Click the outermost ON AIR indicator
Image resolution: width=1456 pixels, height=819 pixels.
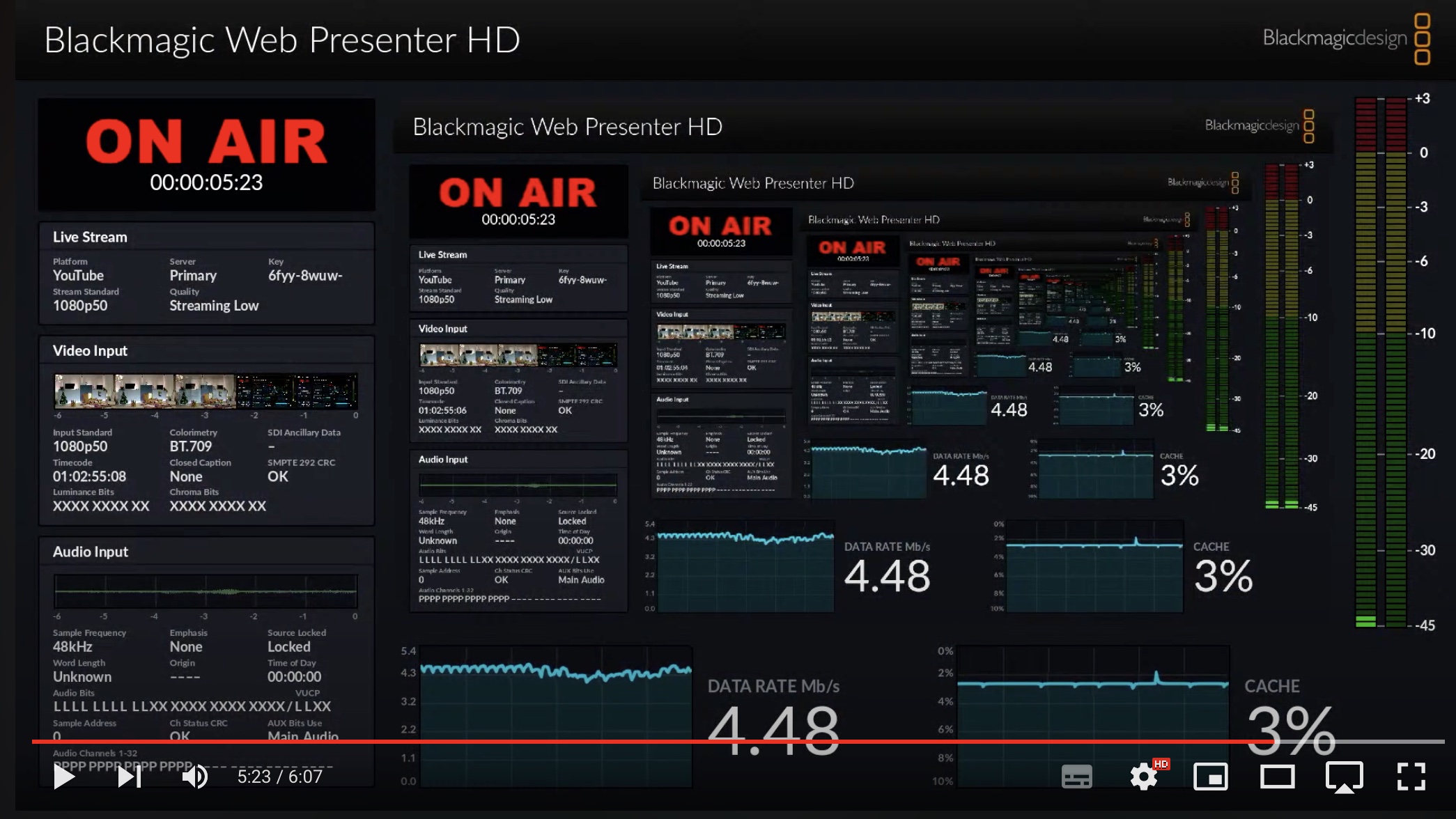click(206, 141)
